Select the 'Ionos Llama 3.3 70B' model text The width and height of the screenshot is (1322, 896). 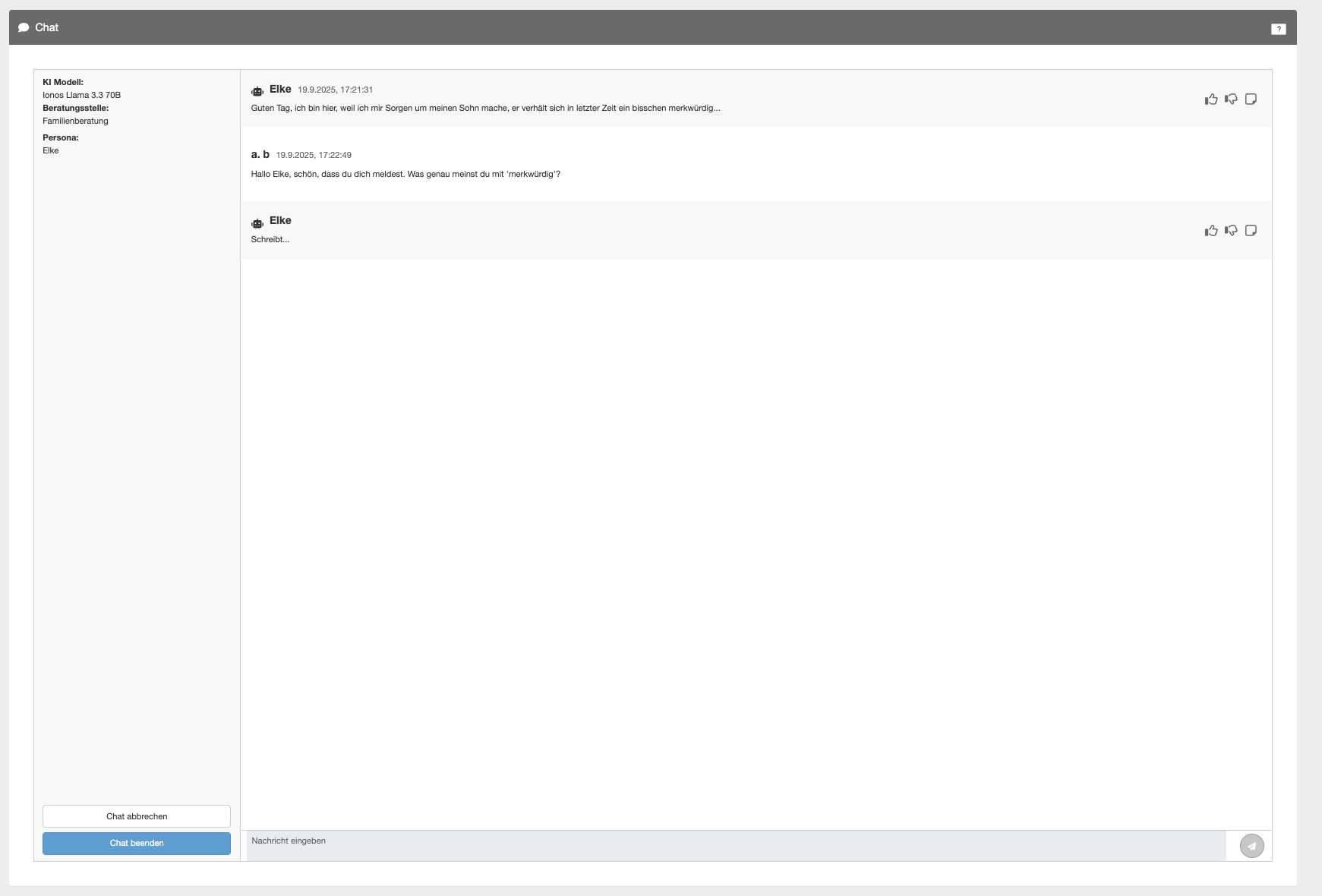click(x=81, y=95)
